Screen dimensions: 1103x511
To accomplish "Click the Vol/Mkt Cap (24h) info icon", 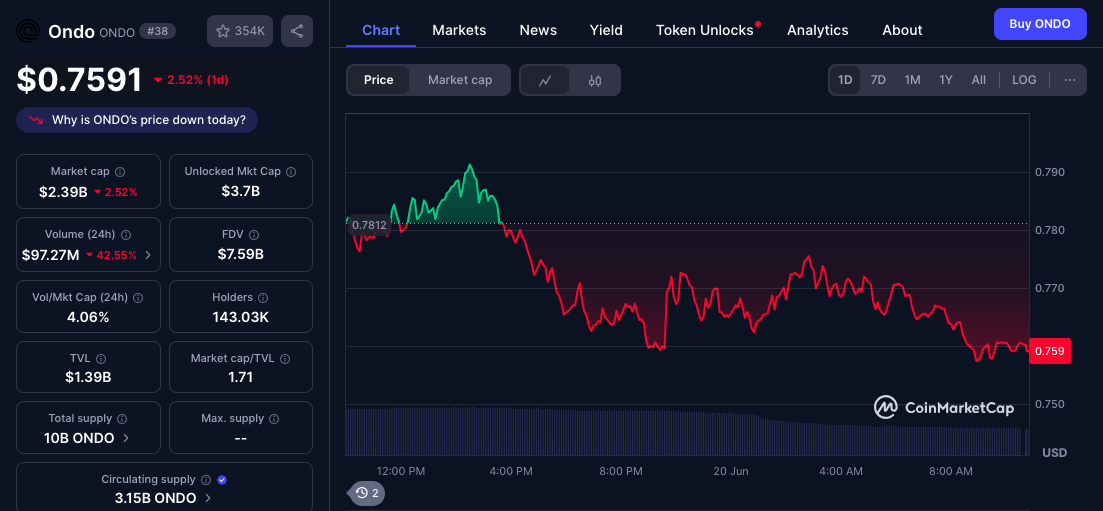I will [x=139, y=298].
